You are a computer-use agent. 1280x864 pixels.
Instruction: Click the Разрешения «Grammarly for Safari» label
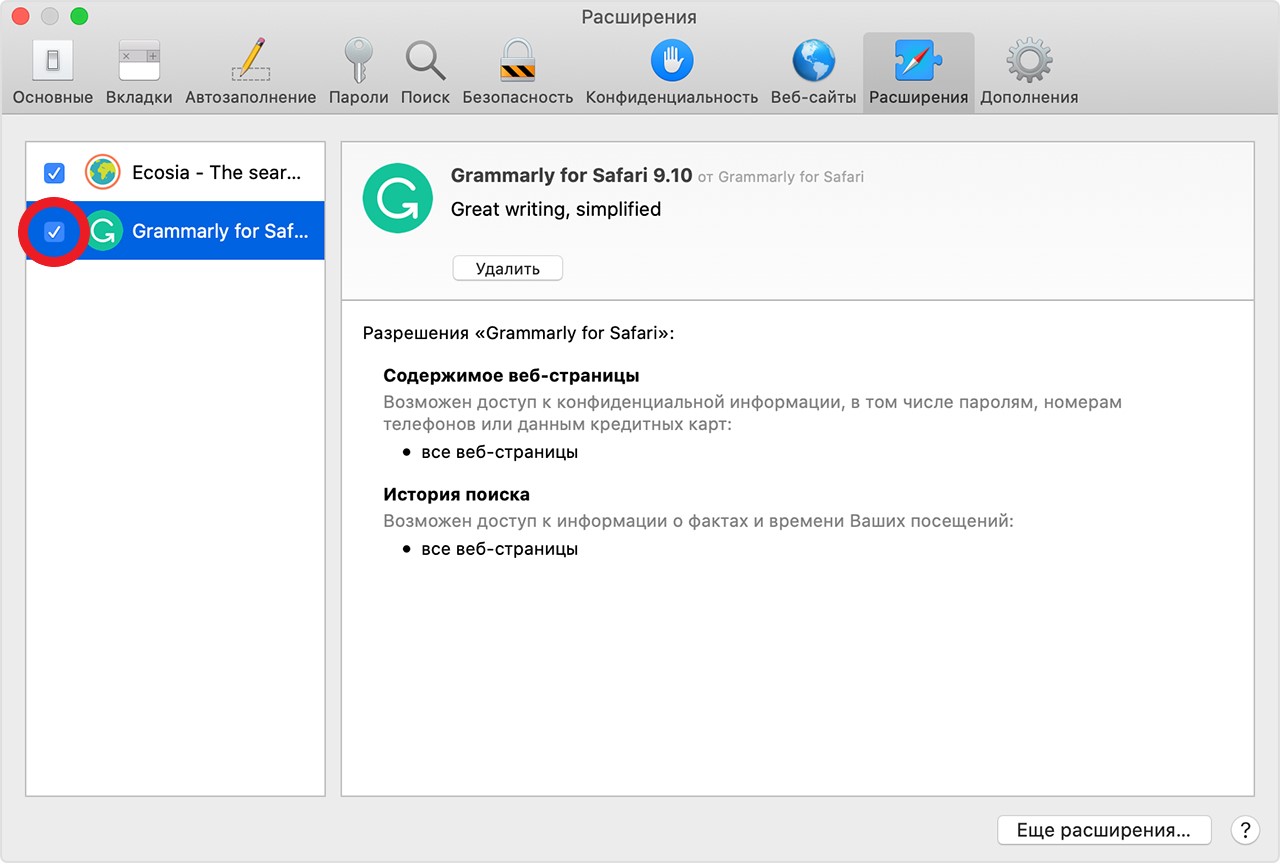[x=518, y=333]
